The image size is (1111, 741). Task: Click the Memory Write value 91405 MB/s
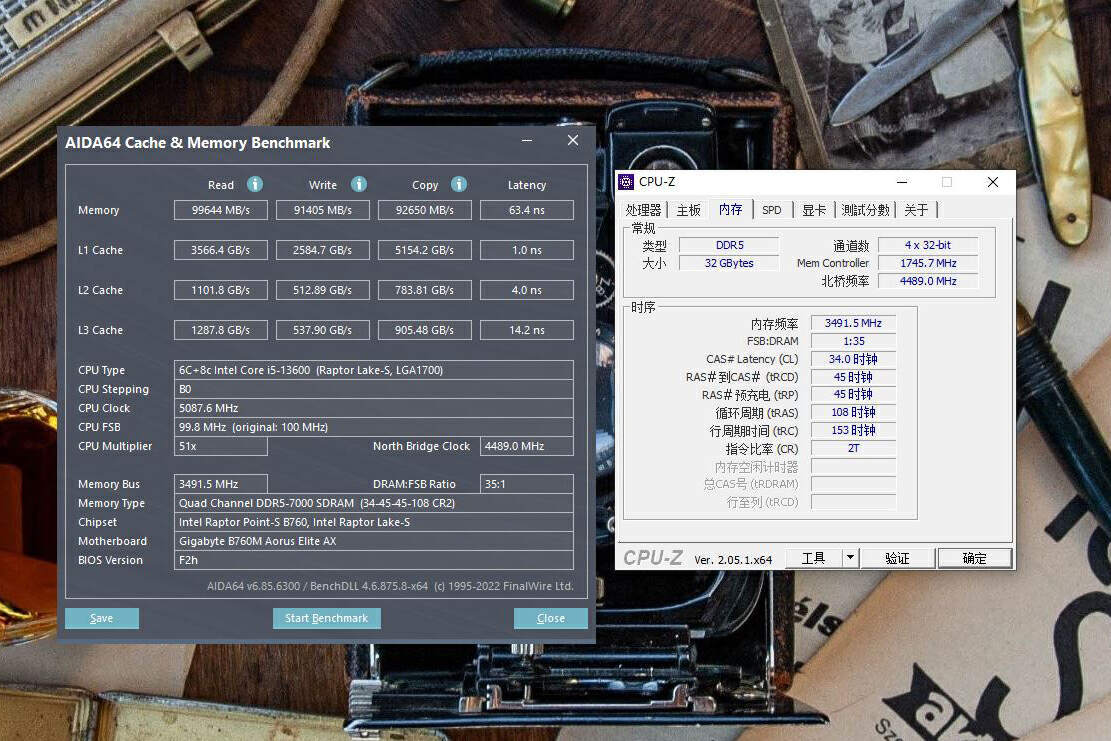pos(322,210)
